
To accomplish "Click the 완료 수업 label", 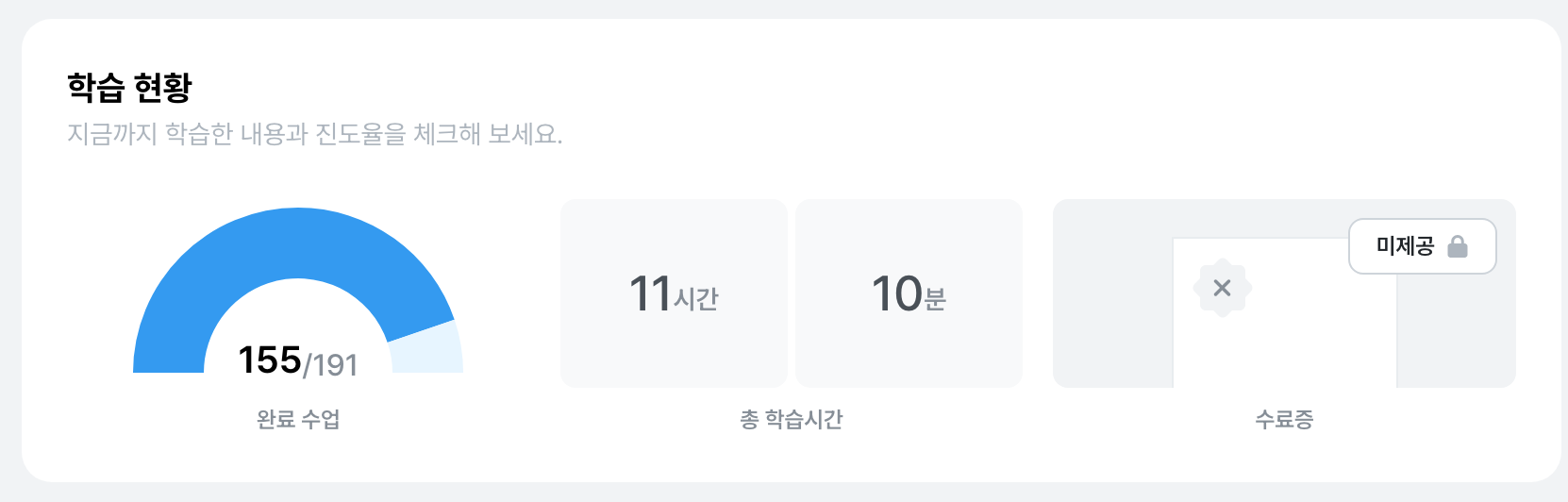I will pos(298,419).
